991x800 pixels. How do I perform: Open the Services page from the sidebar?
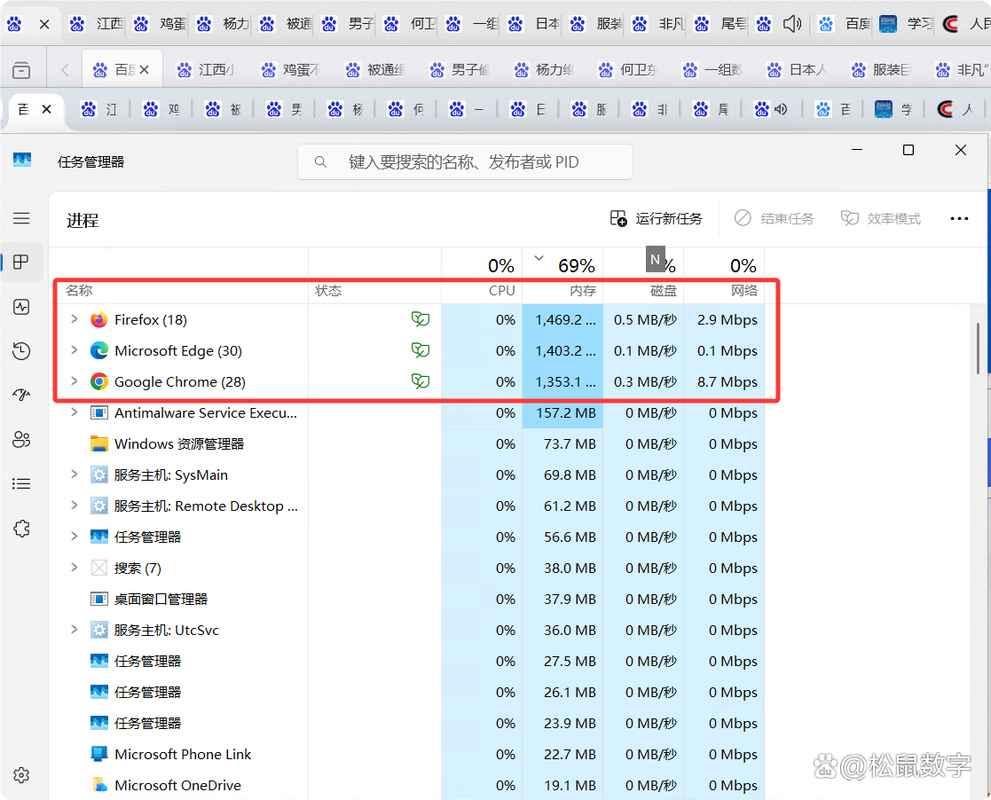point(21,528)
